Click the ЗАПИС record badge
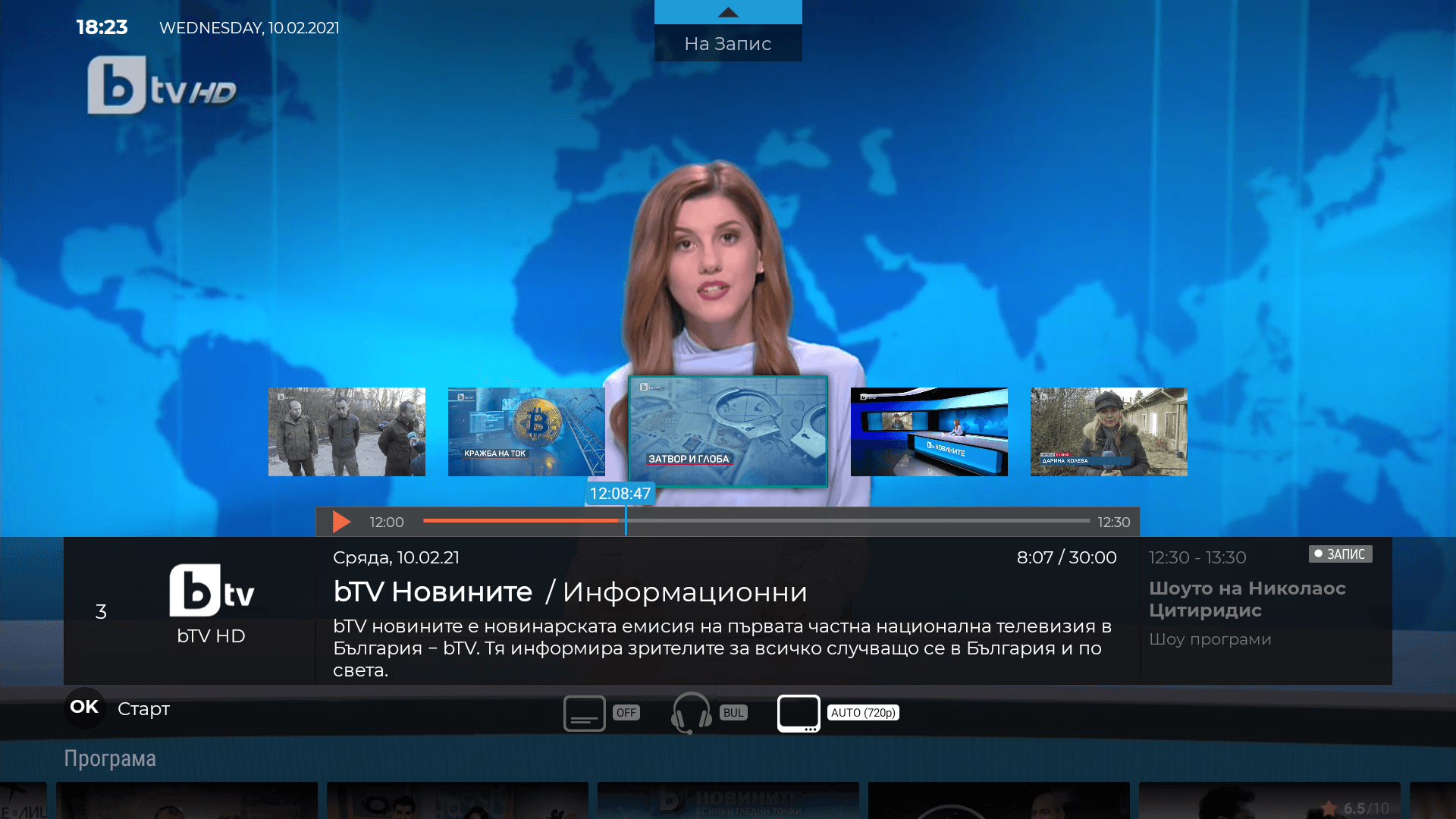Screen dimensions: 1456x819 tap(1340, 554)
